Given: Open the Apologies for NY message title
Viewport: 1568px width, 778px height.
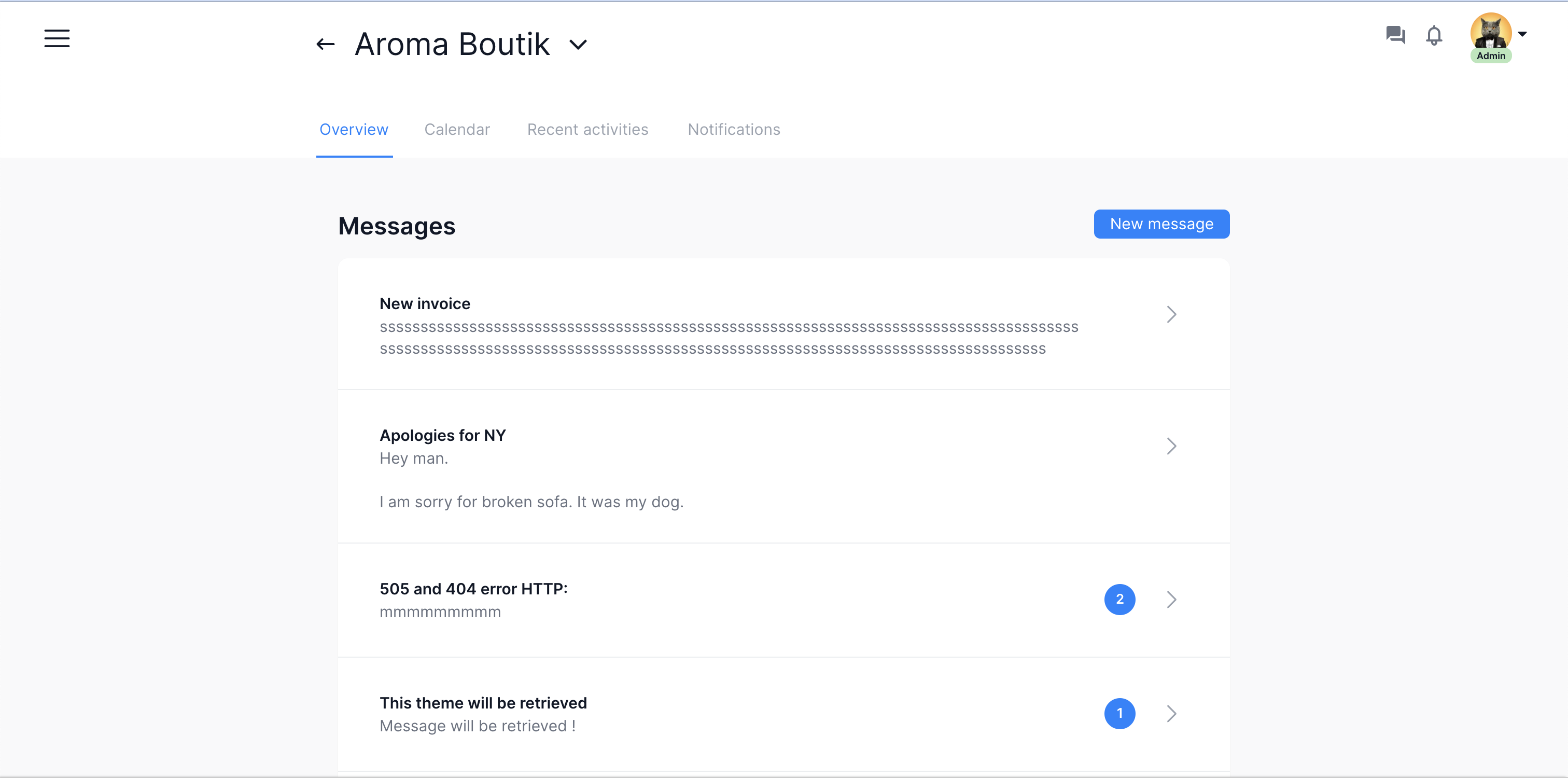Looking at the screenshot, I should point(442,435).
